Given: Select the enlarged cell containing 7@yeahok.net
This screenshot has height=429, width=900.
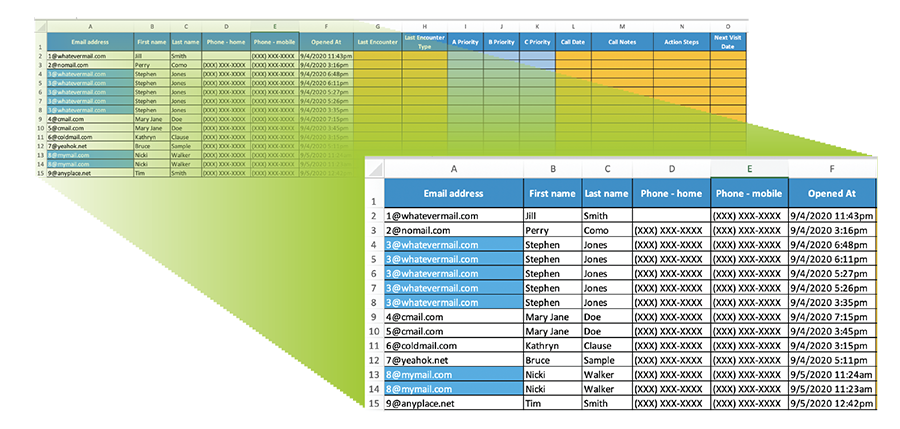Looking at the screenshot, I should pyautogui.click(x=454, y=360).
